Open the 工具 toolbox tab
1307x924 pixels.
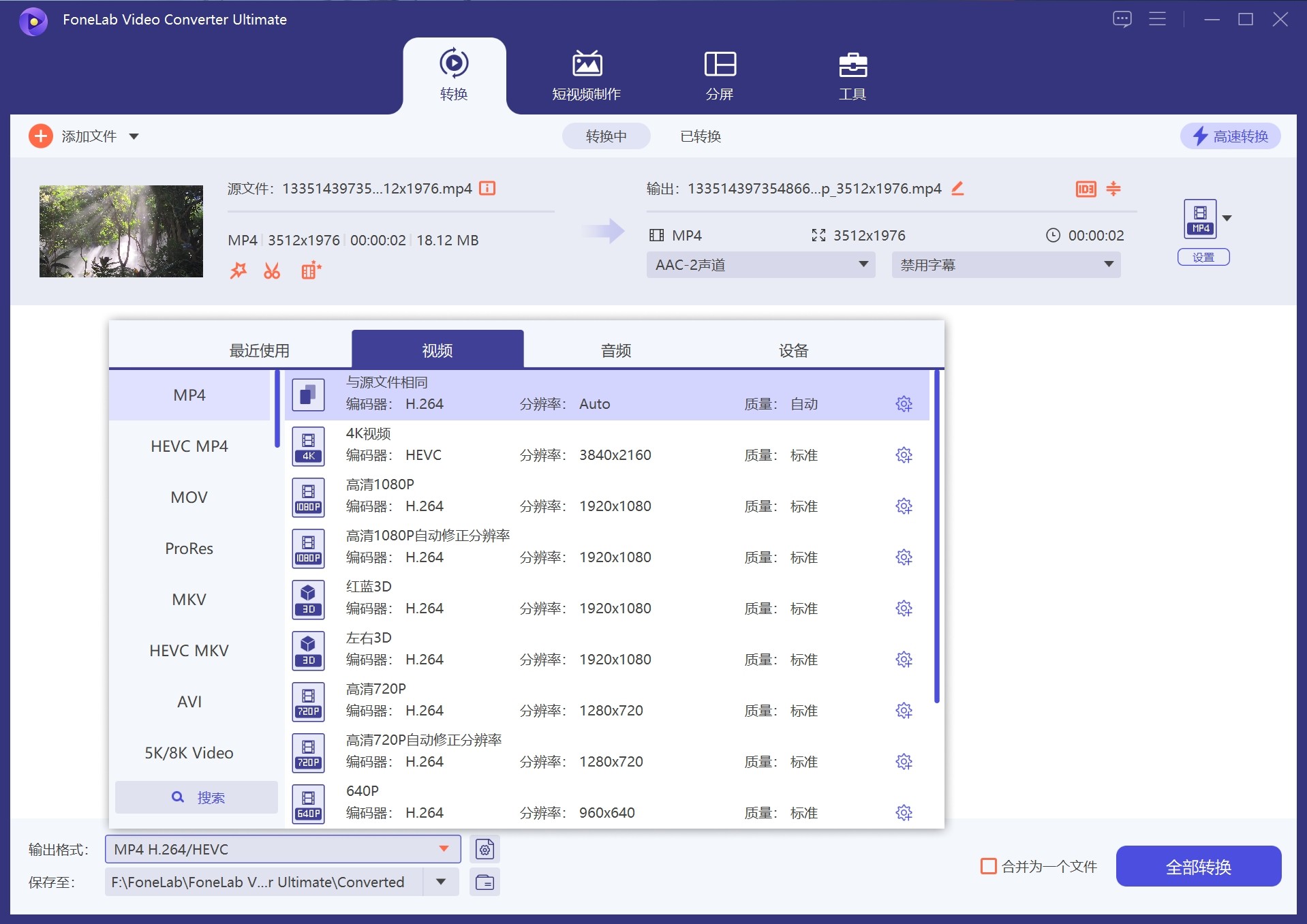852,76
